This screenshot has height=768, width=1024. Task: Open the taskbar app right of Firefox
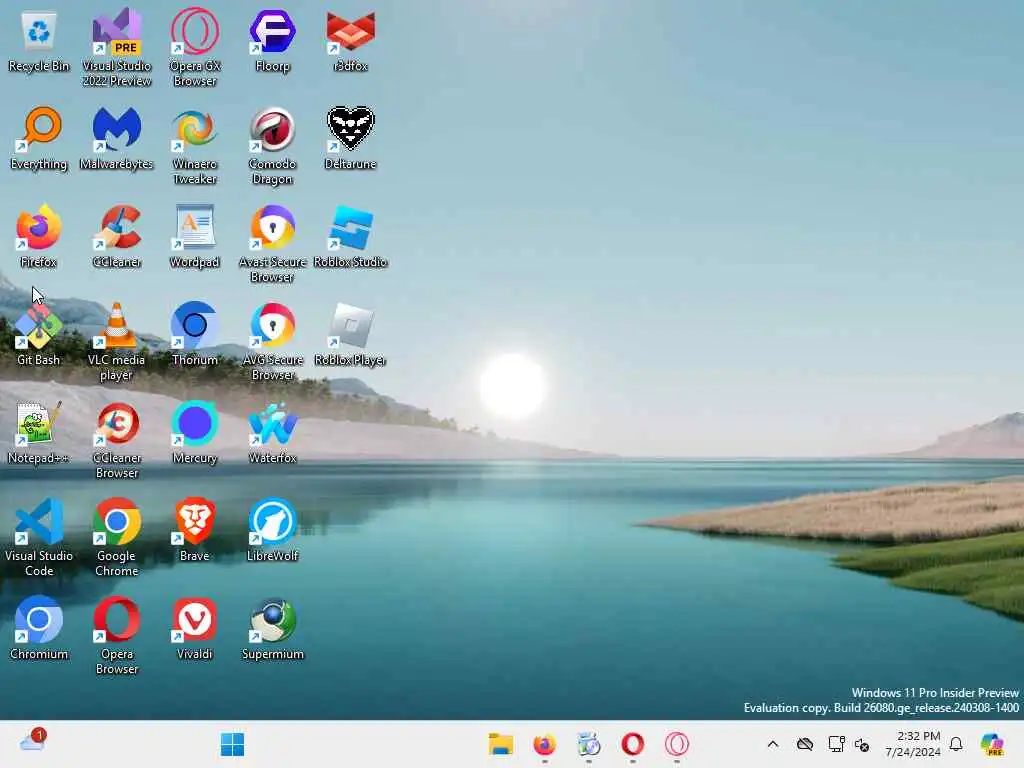588,744
